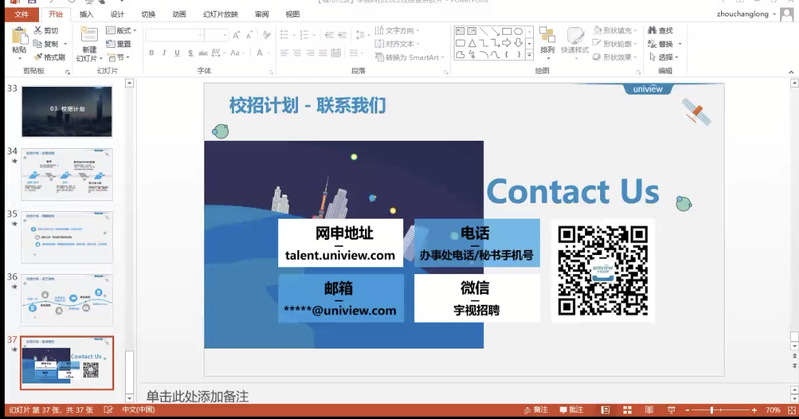The image size is (799, 419).
Task: Open the font name combo box
Action: pyautogui.click(x=175, y=35)
